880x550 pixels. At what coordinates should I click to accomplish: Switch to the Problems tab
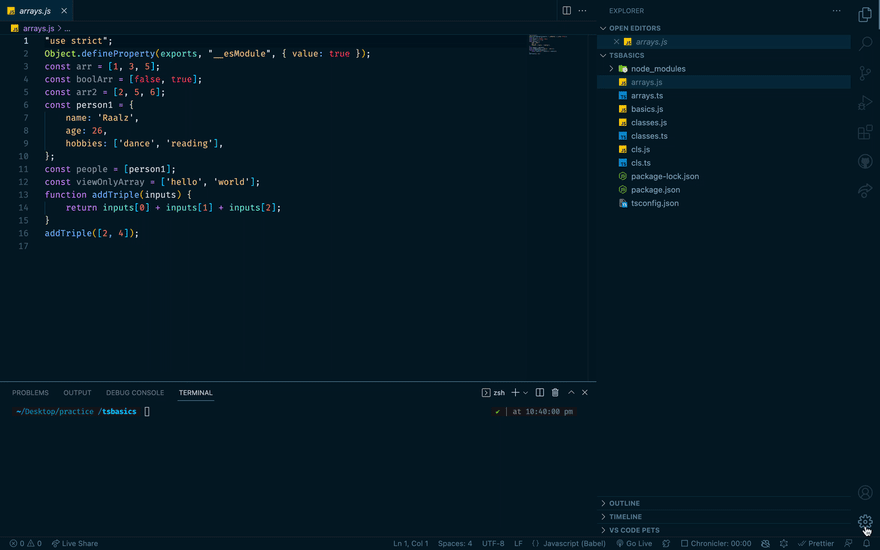tap(30, 392)
